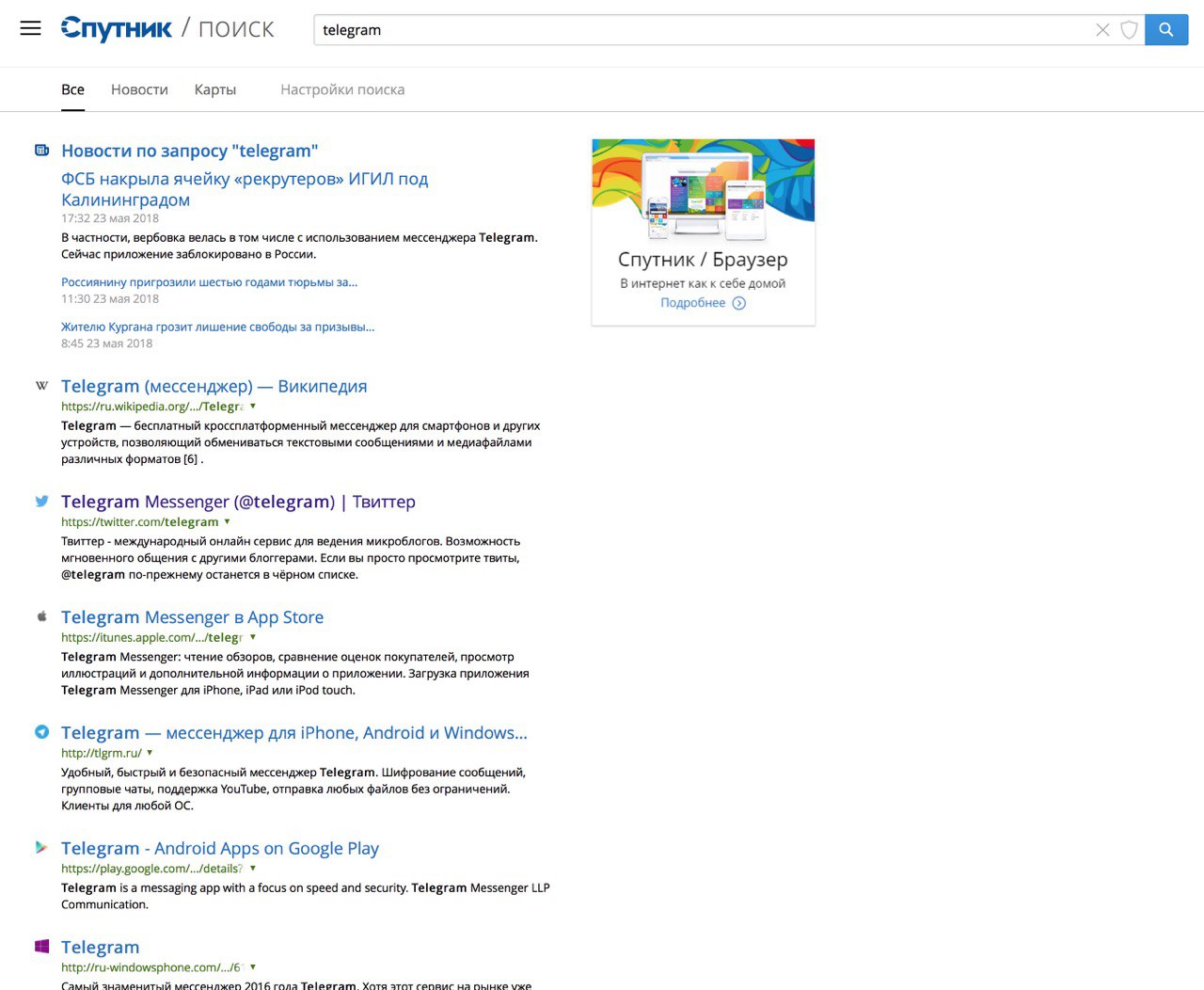Click the shield icon in search bar
Image resolution: width=1204 pixels, height=990 pixels.
point(1129,30)
